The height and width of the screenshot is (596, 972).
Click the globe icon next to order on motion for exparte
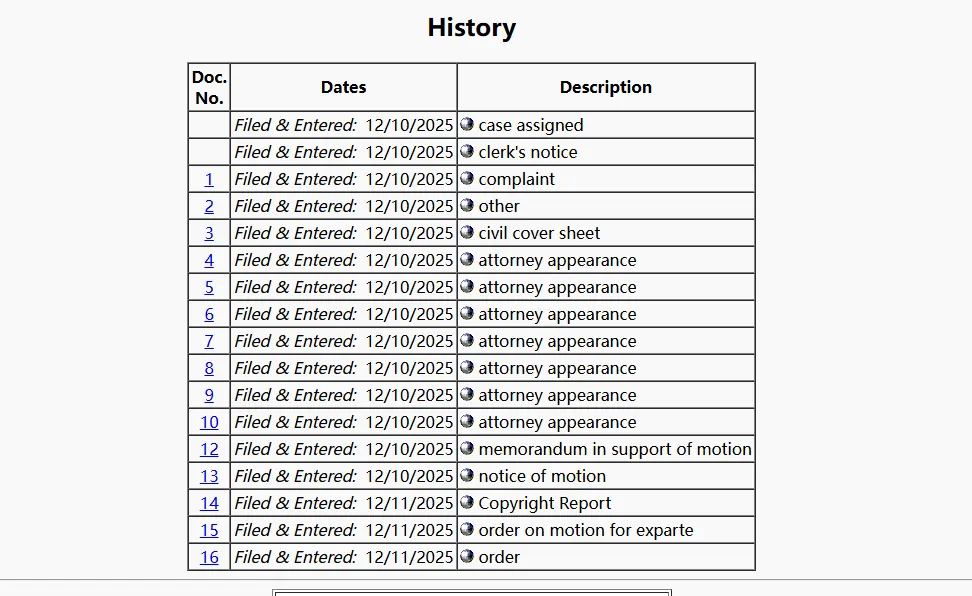[467, 530]
